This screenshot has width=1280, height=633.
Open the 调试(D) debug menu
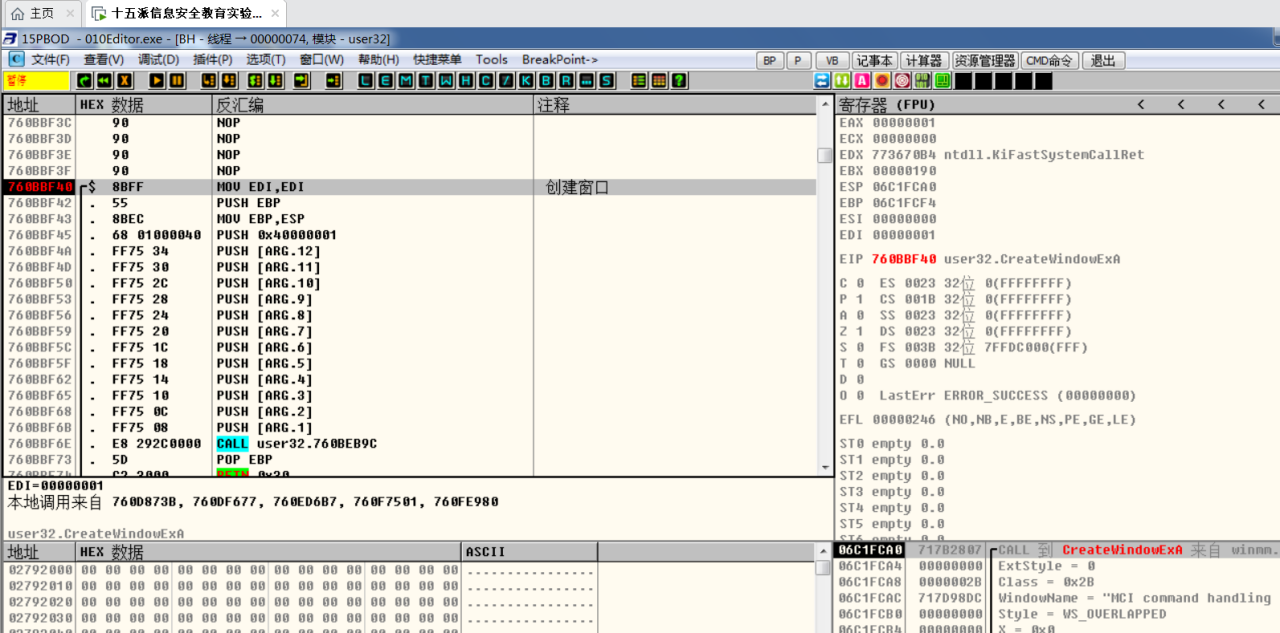[158, 60]
